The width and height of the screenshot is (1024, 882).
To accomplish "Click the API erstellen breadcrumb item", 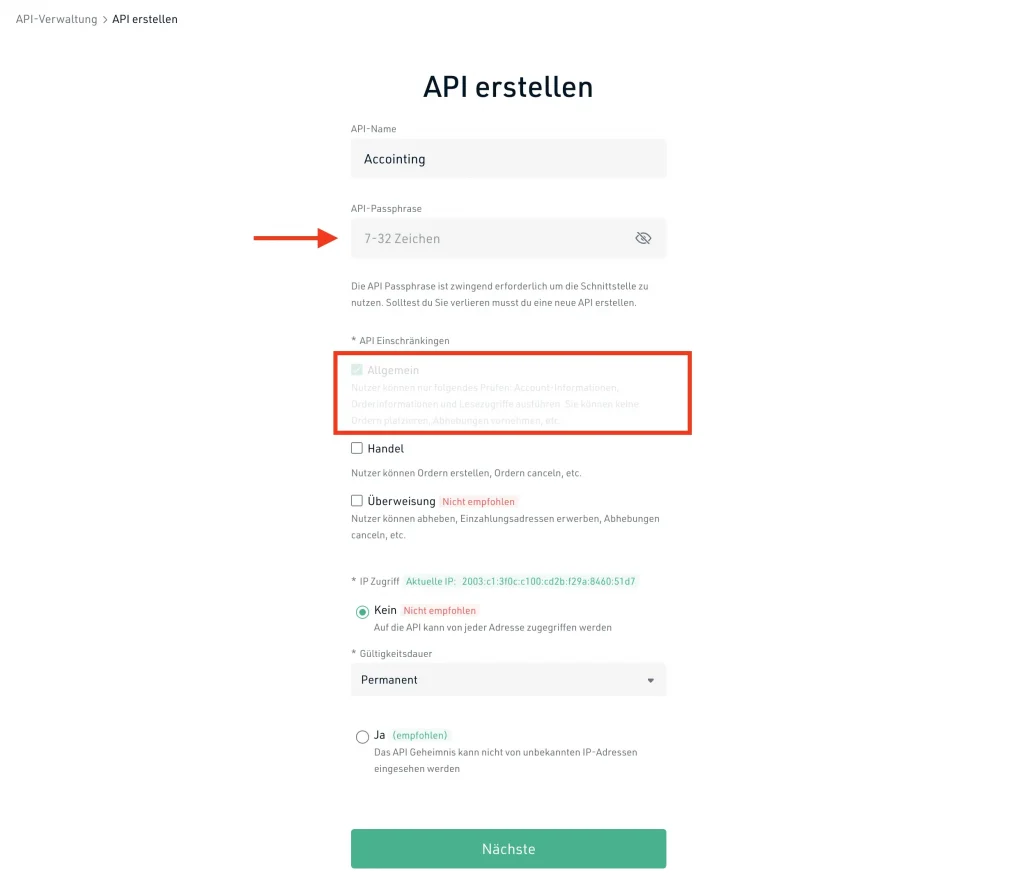I will pyautogui.click(x=145, y=19).
